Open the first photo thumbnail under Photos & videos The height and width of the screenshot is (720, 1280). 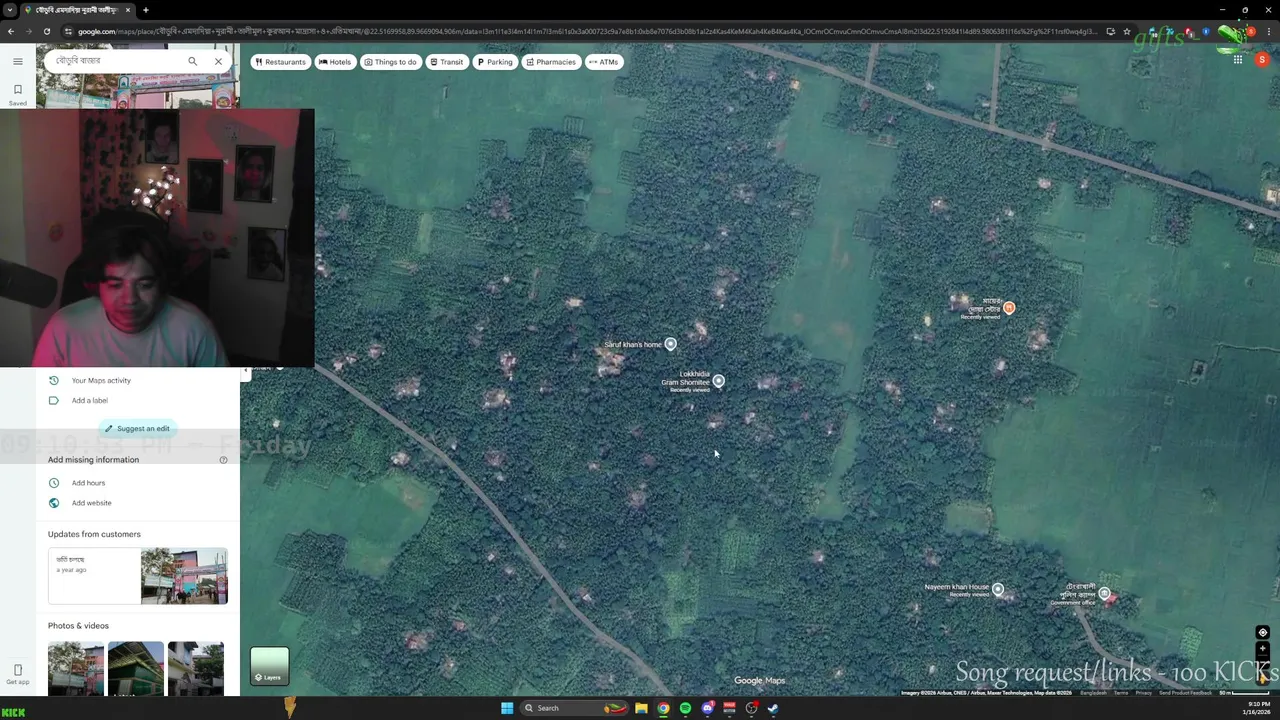pos(76,668)
